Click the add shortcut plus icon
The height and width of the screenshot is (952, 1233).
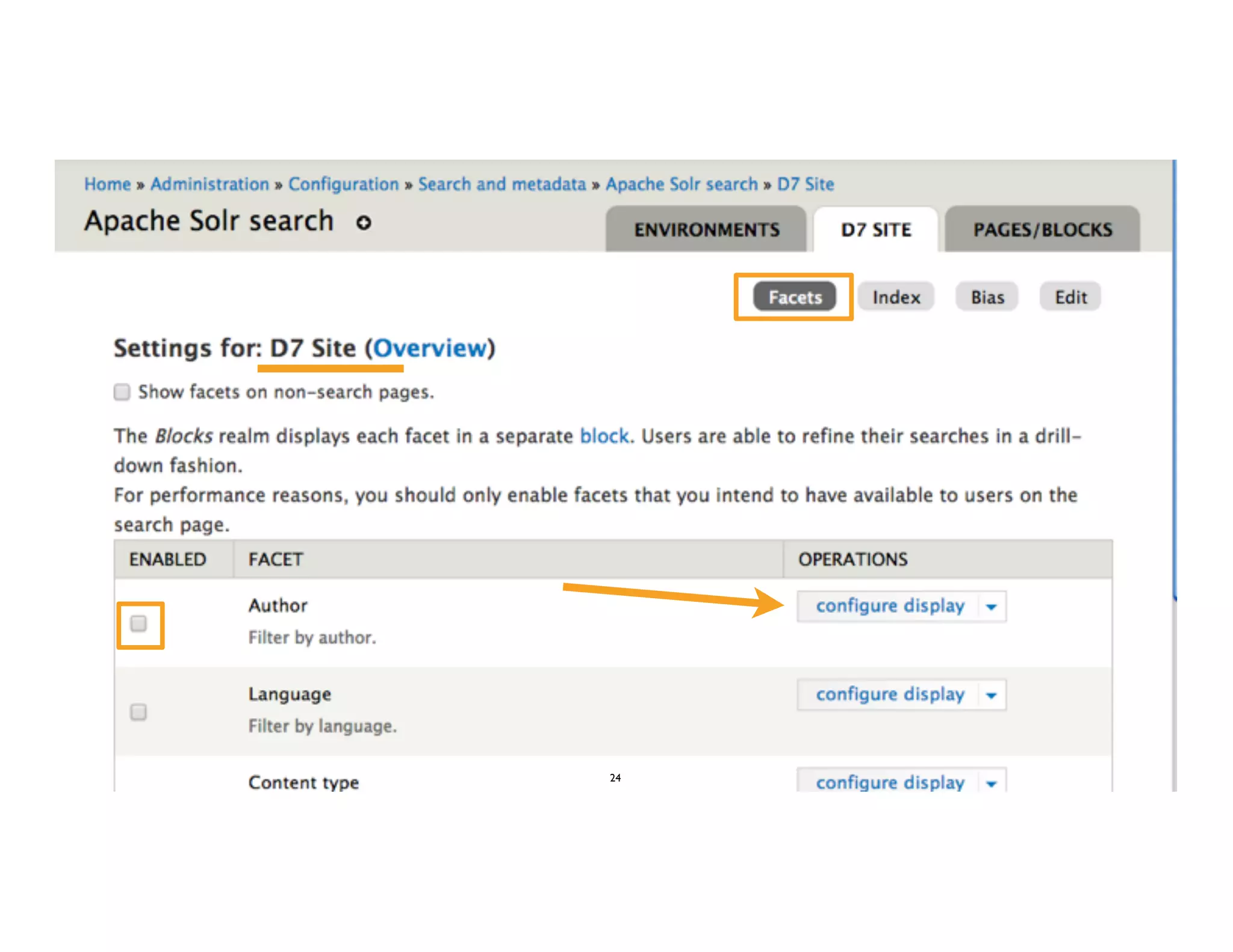[x=363, y=223]
